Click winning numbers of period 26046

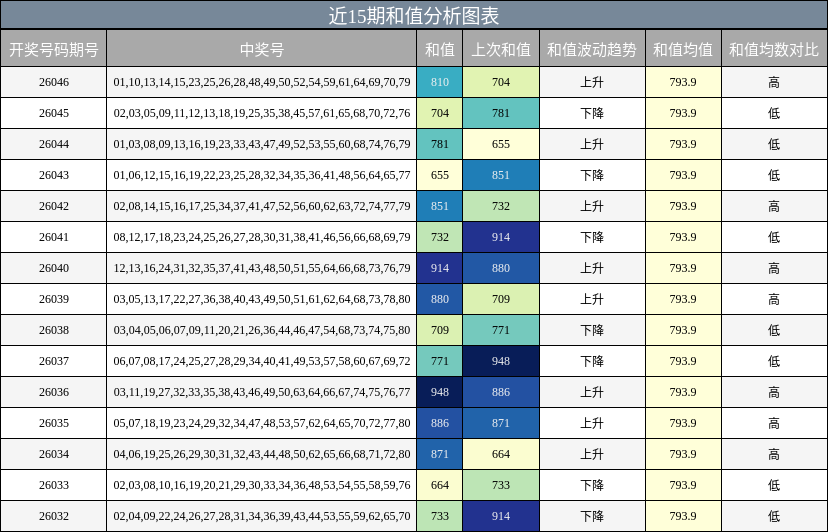point(261,82)
